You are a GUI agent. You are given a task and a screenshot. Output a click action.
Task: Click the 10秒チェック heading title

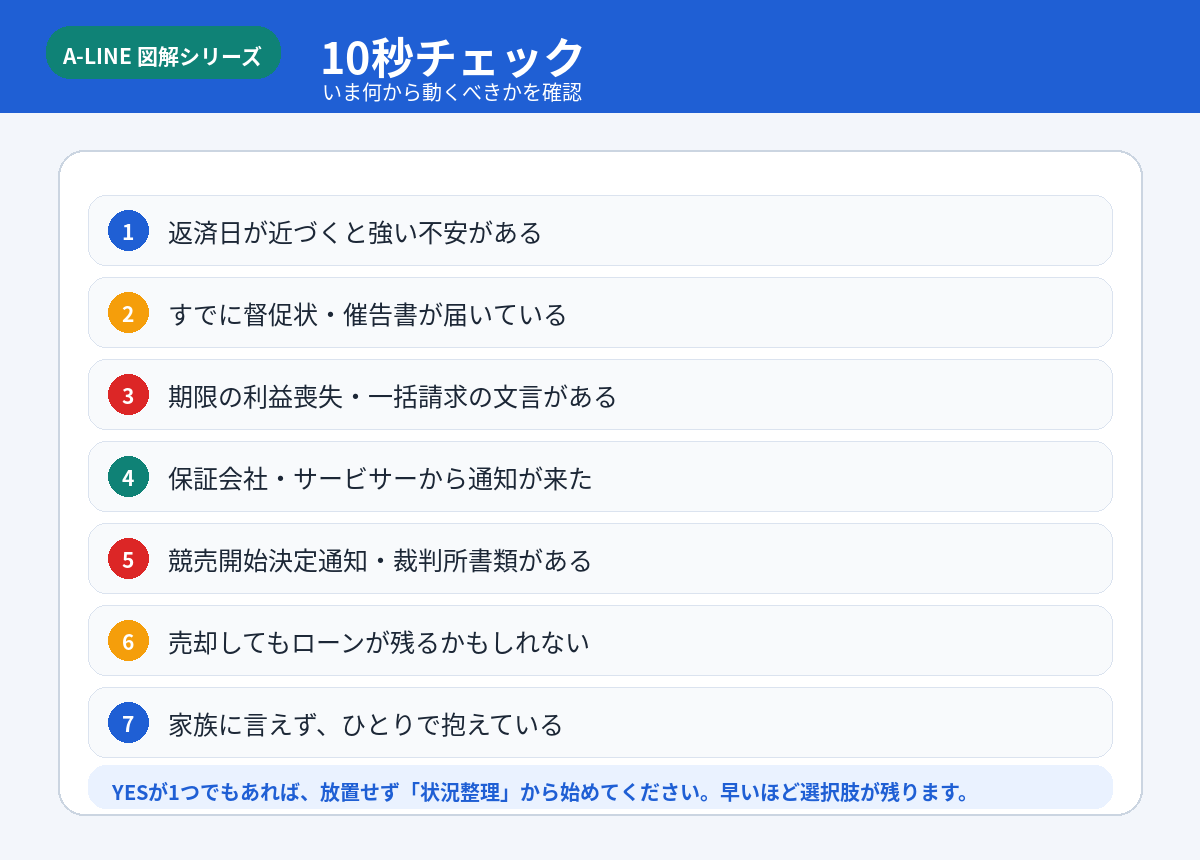(x=453, y=56)
